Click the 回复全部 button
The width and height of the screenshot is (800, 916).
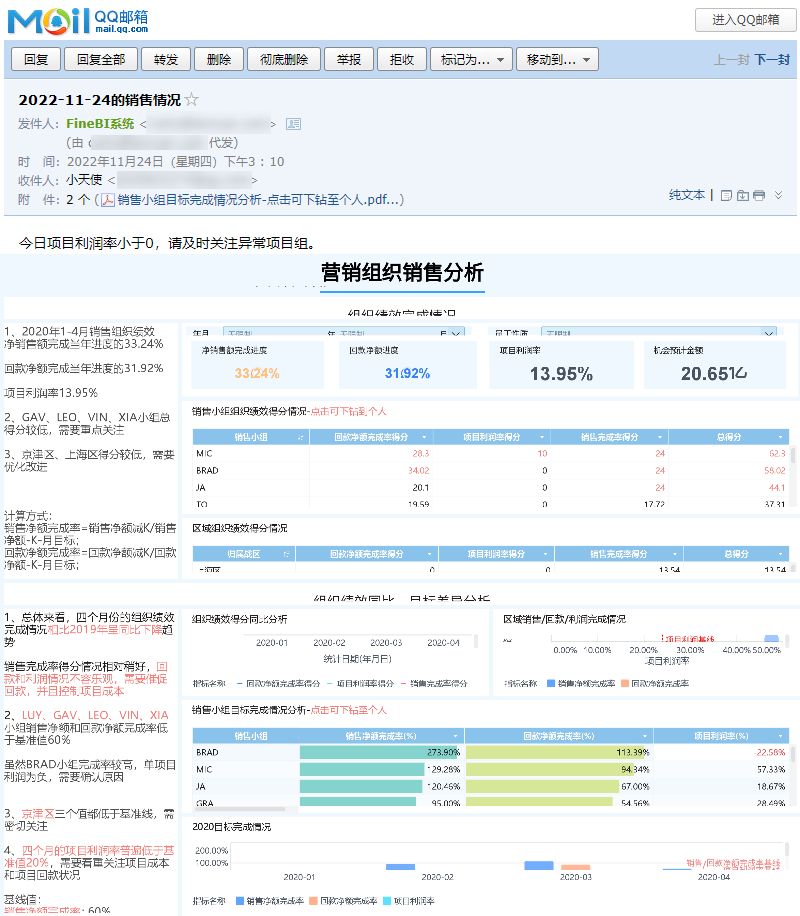click(x=101, y=60)
